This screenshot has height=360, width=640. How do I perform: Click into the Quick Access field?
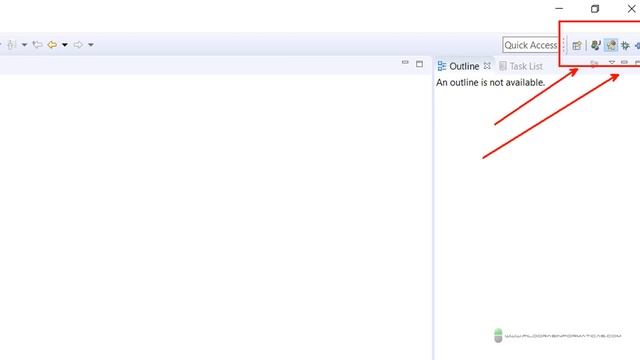click(x=531, y=45)
